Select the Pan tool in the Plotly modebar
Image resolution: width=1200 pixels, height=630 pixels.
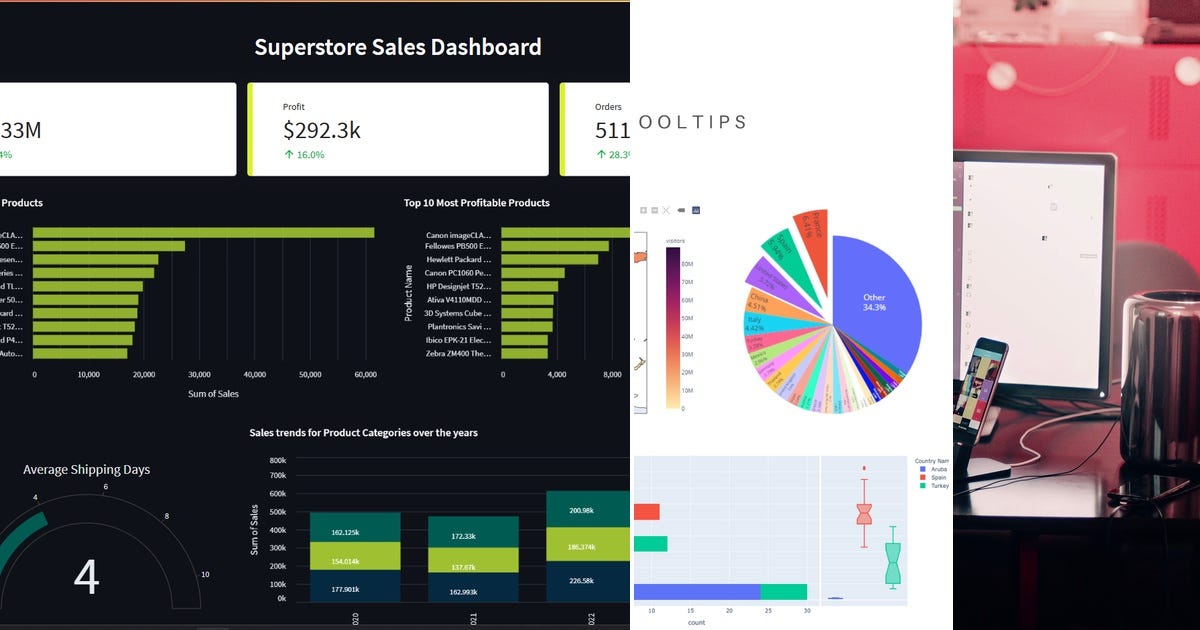(655, 211)
